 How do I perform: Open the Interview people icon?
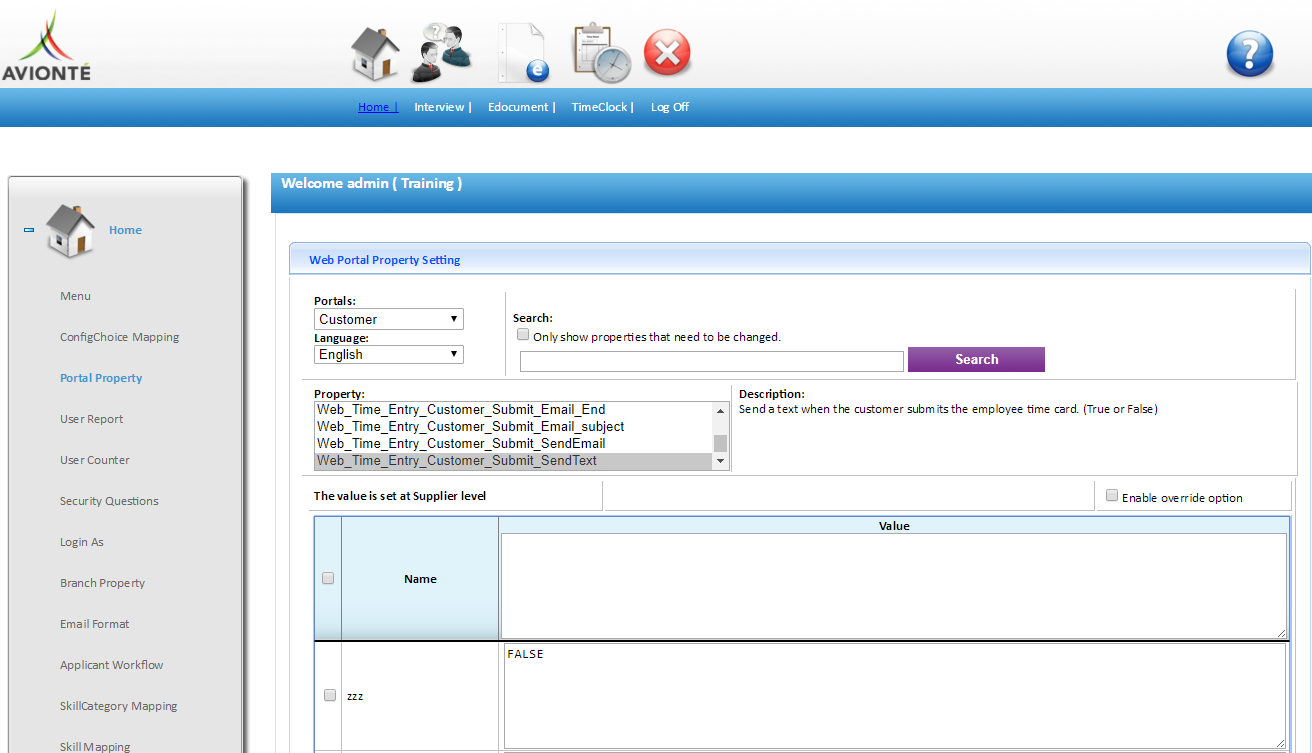pyautogui.click(x=443, y=53)
